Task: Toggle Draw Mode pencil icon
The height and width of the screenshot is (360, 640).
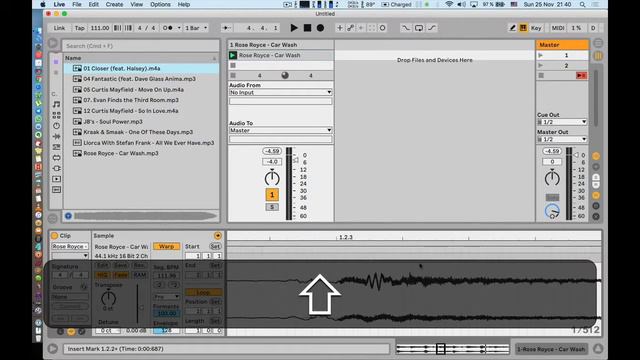Action: point(512,28)
